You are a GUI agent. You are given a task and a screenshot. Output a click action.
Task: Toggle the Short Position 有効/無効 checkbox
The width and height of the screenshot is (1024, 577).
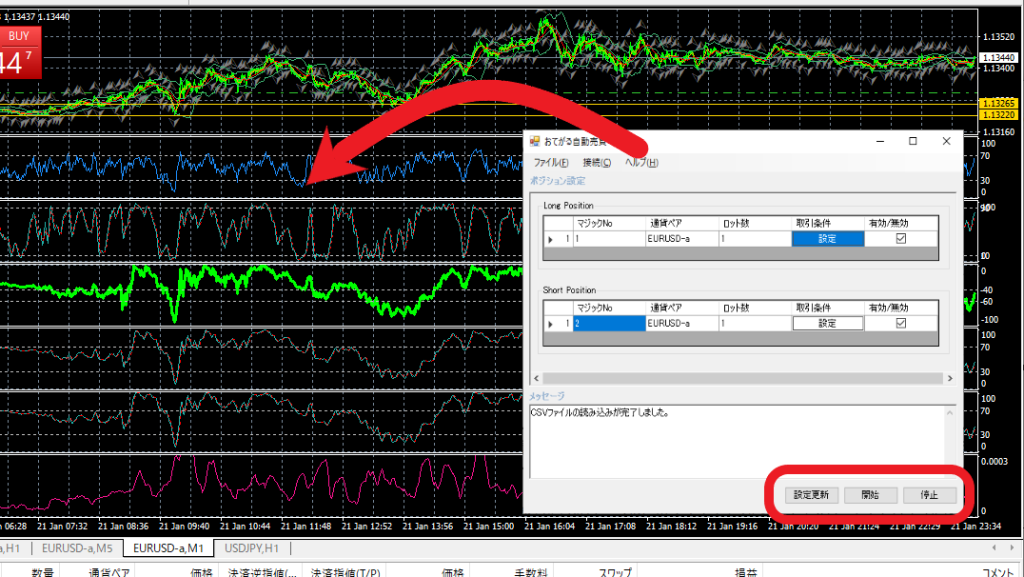coord(901,323)
